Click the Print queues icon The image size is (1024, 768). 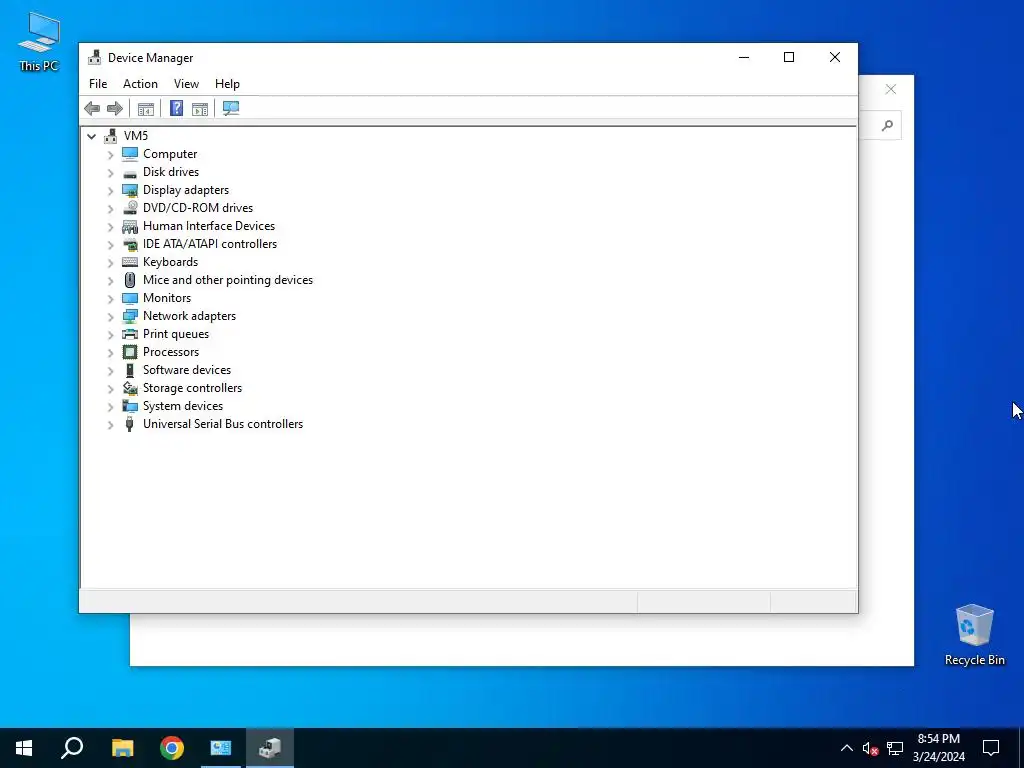tap(130, 334)
